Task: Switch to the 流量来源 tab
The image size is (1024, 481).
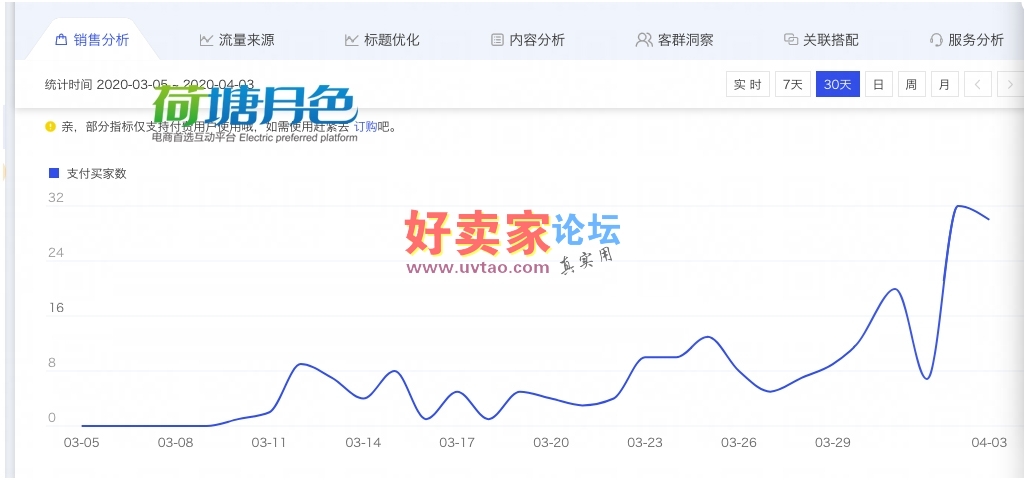Action: point(246,40)
